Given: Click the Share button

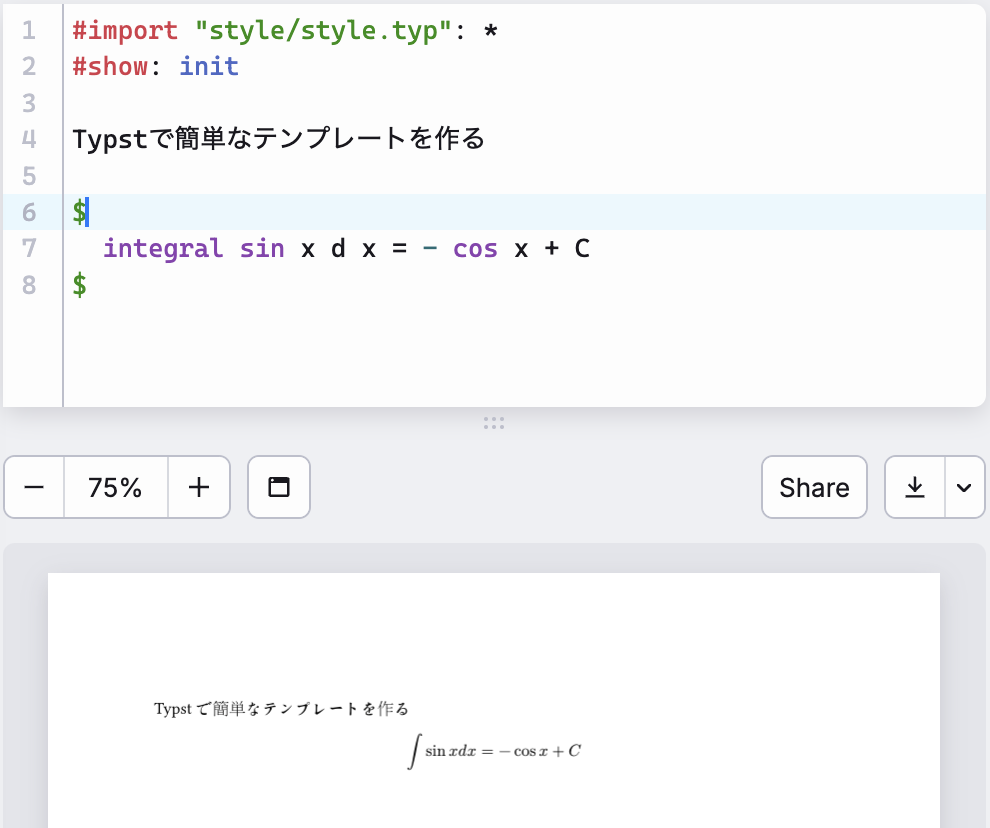Looking at the screenshot, I should tap(813, 487).
